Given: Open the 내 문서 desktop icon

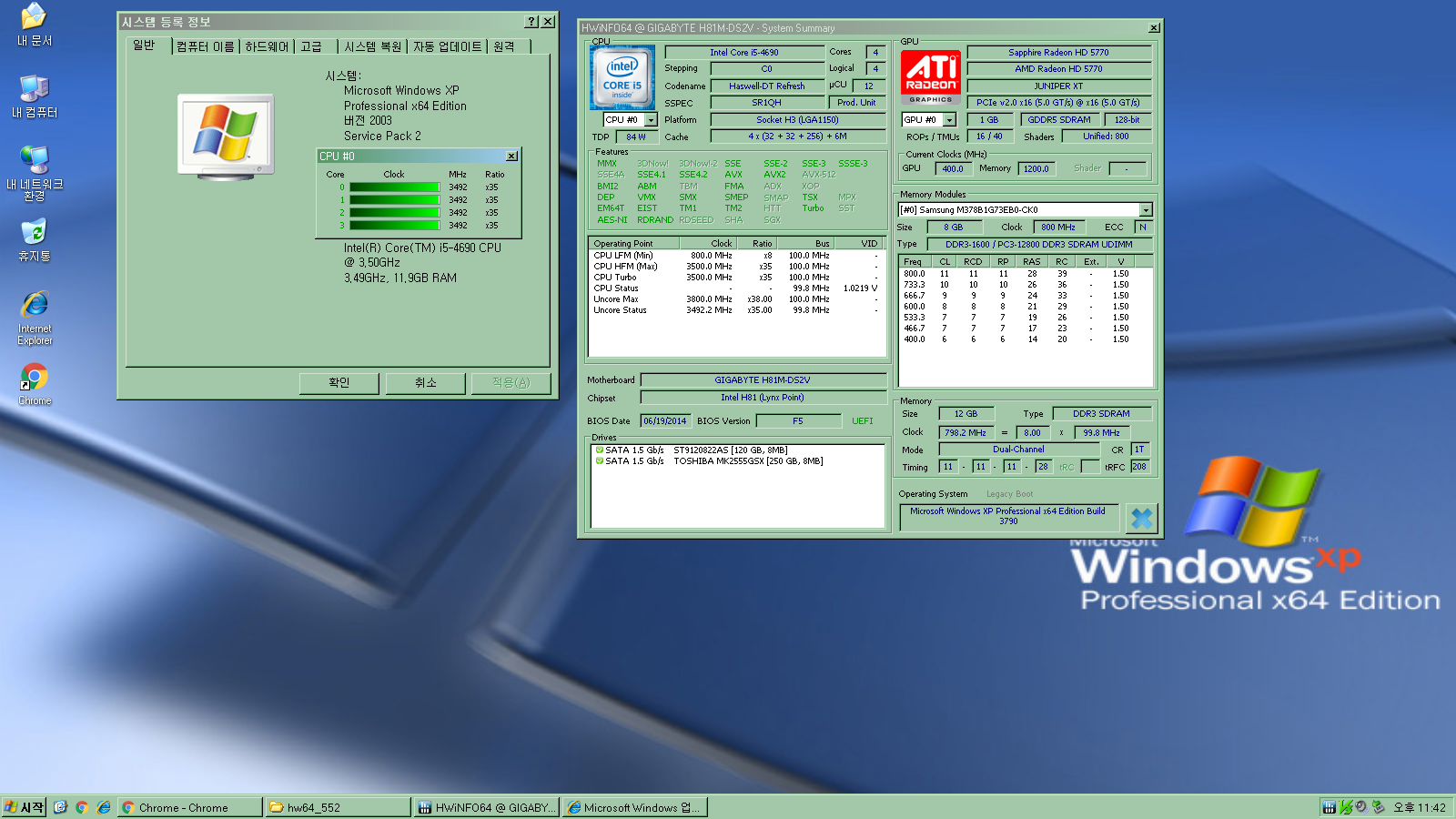Looking at the screenshot, I should pyautogui.click(x=34, y=25).
